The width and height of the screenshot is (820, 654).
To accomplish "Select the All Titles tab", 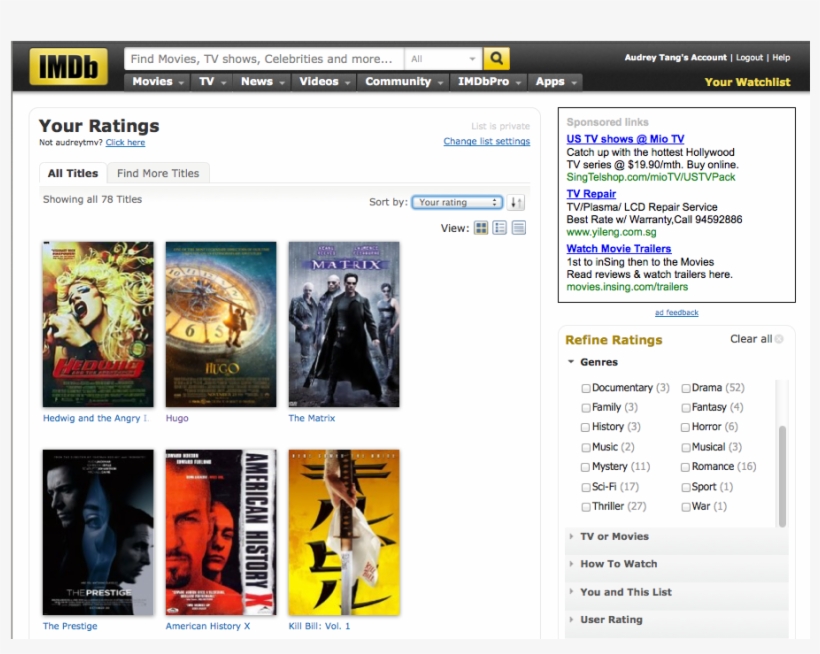I will tap(73, 173).
